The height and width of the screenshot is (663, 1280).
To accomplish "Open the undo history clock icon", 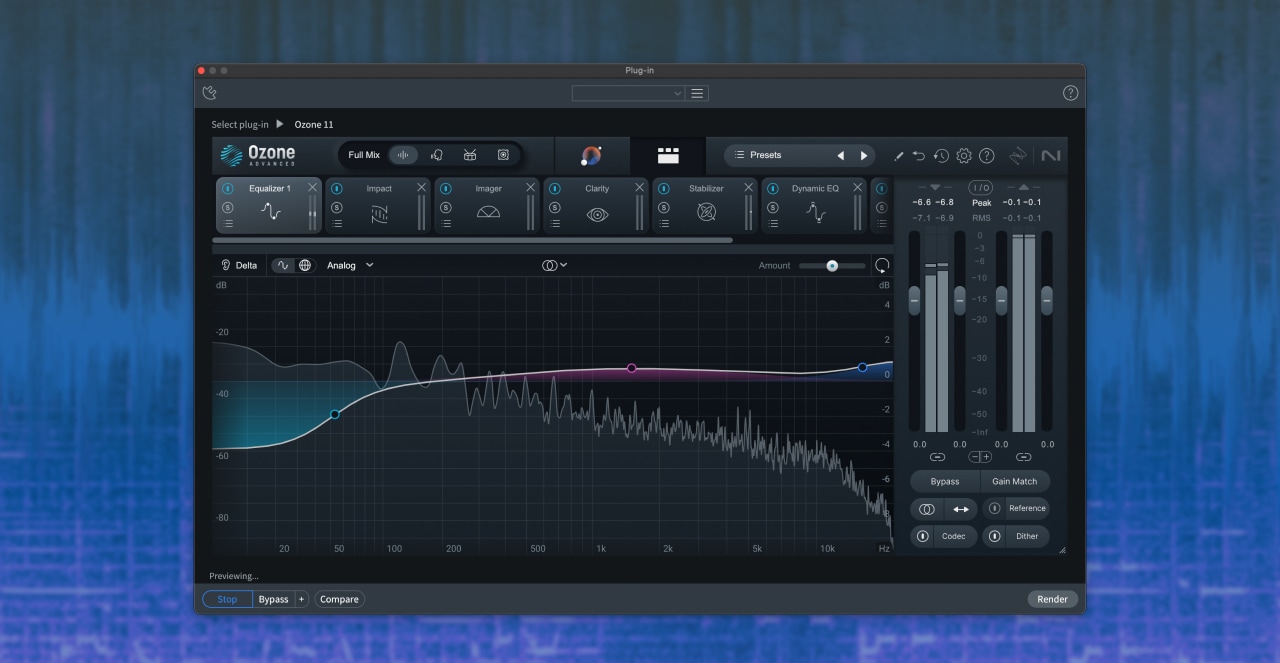I will pos(941,156).
